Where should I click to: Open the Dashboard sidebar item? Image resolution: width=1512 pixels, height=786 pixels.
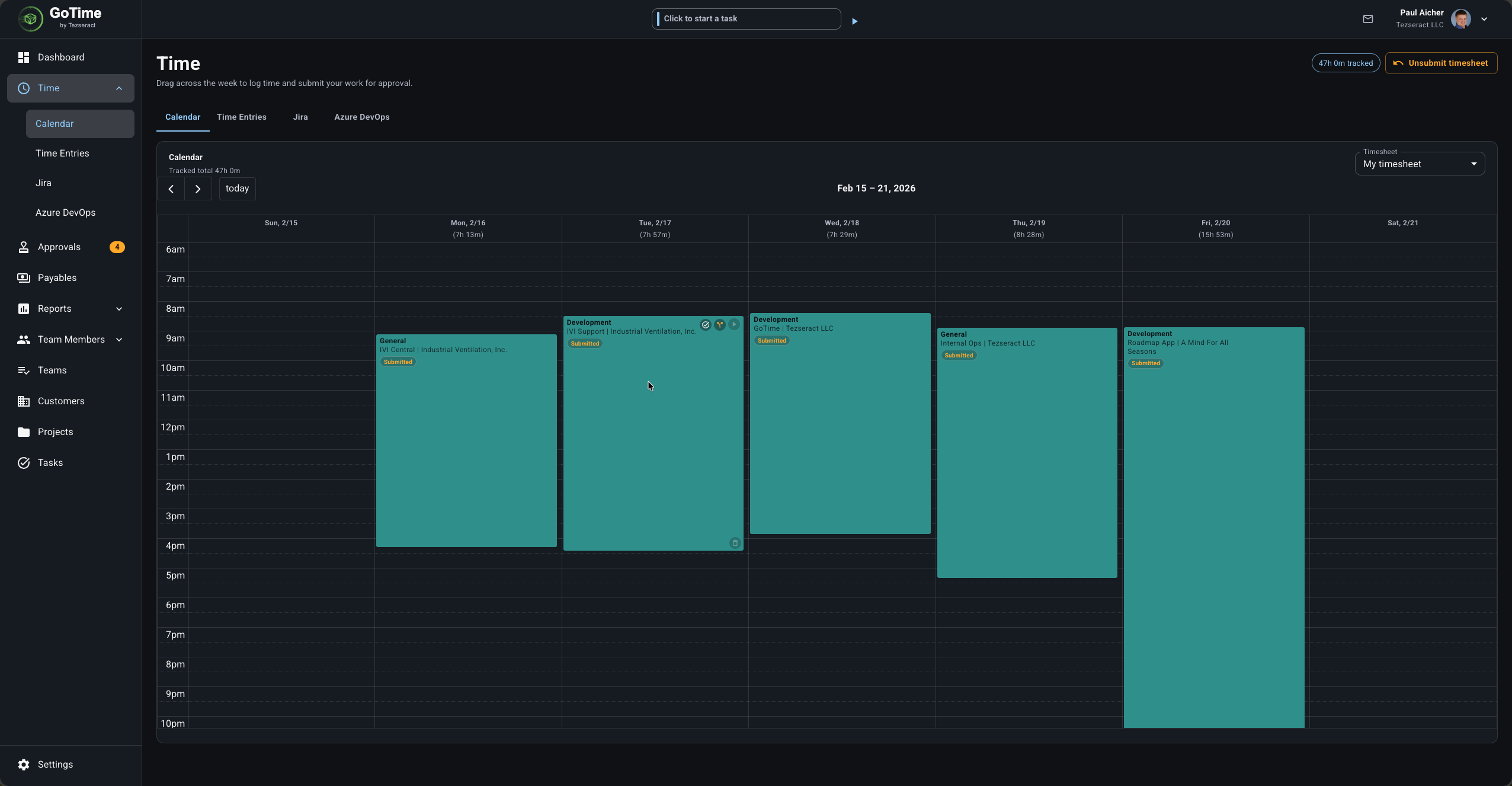tap(71, 57)
